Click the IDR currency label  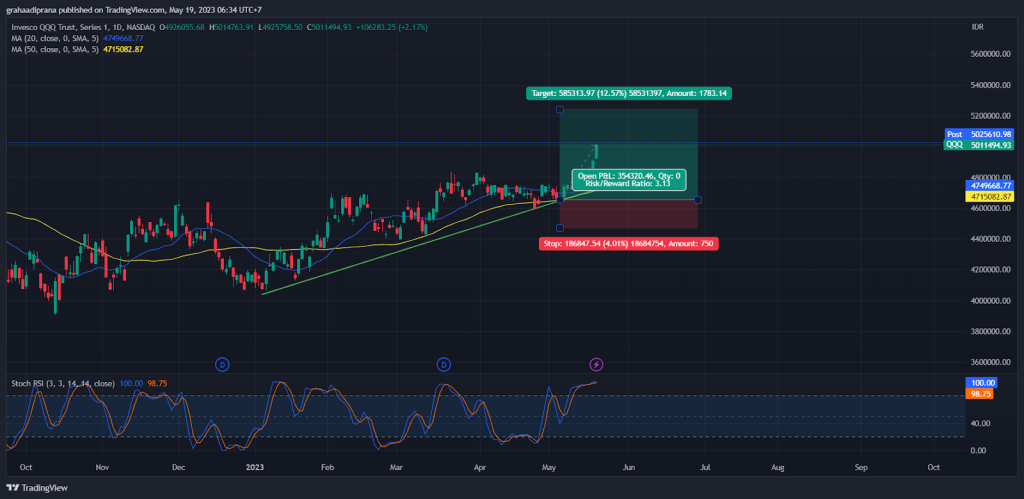(x=978, y=27)
